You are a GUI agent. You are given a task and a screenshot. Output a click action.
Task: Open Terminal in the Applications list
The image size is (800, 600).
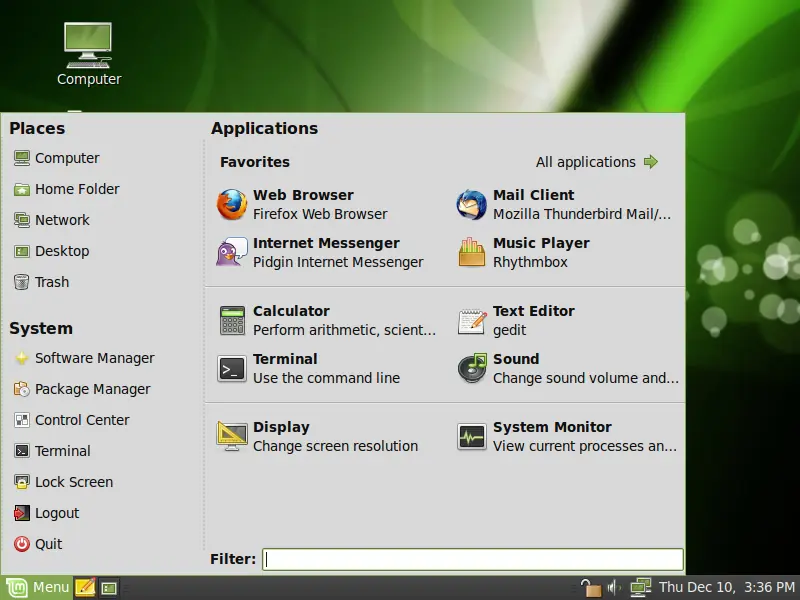point(231,368)
